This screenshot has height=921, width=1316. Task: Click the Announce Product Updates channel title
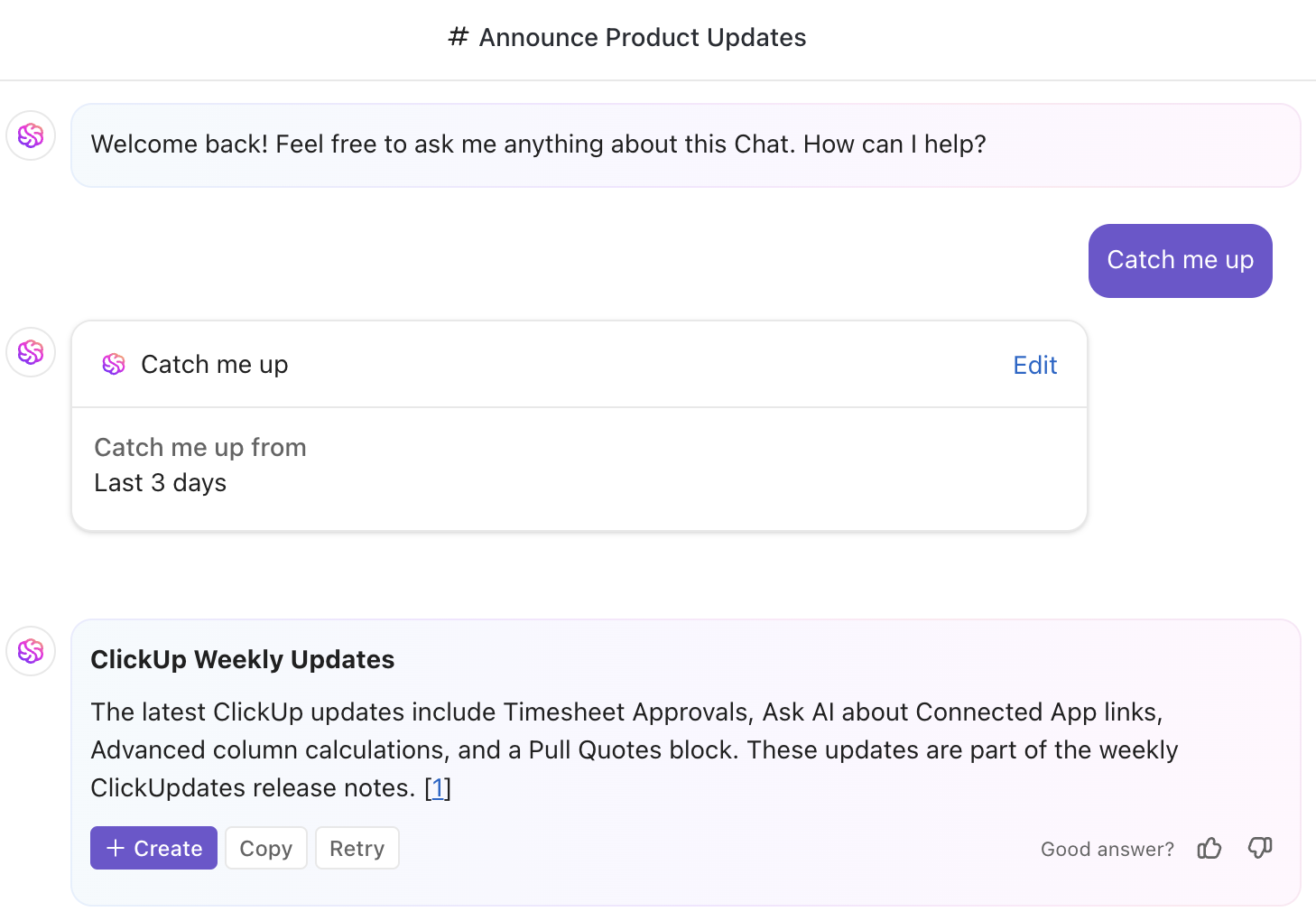[x=643, y=37]
